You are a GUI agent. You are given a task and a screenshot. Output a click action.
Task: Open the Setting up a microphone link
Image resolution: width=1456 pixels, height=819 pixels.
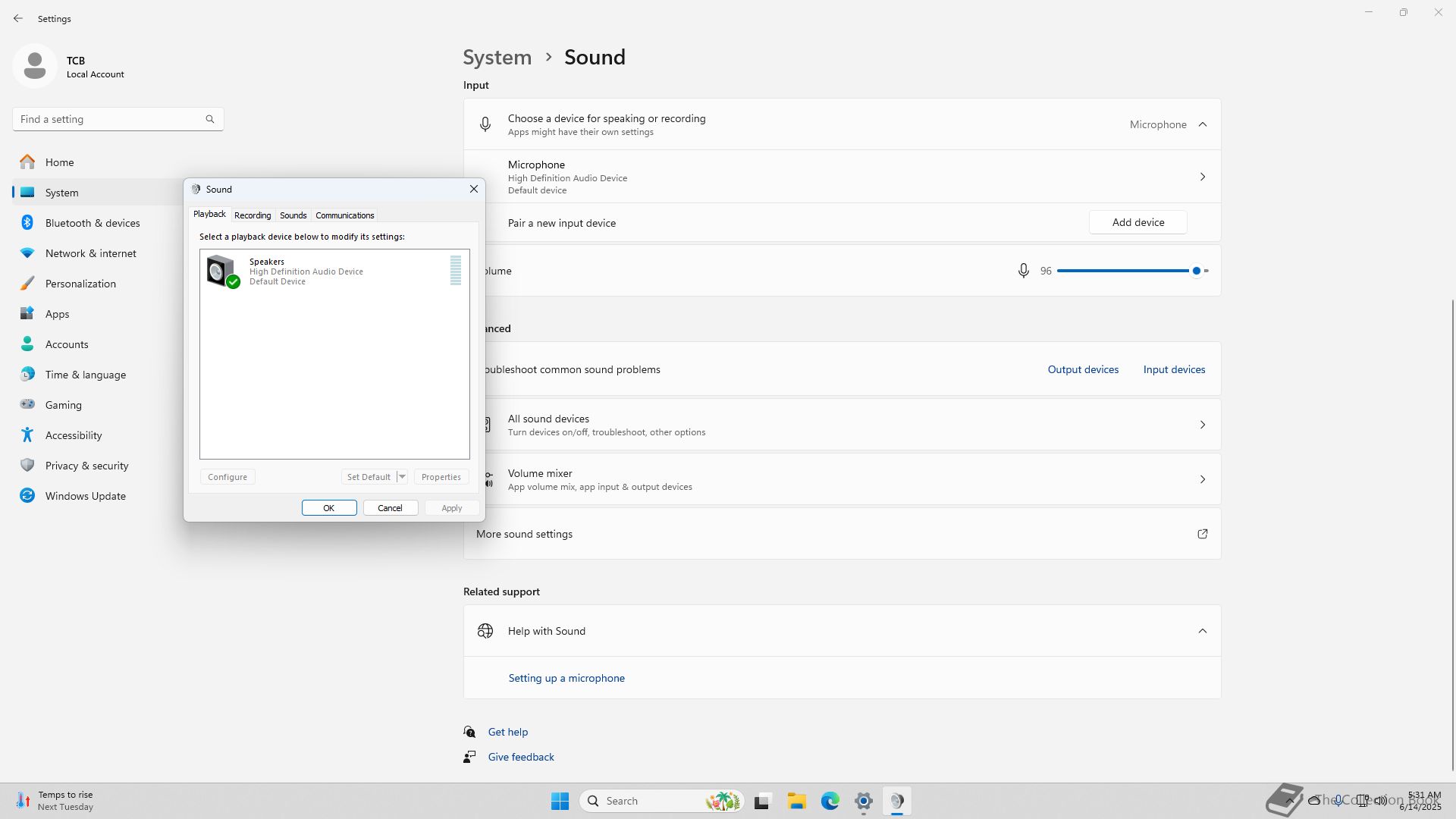pos(566,678)
